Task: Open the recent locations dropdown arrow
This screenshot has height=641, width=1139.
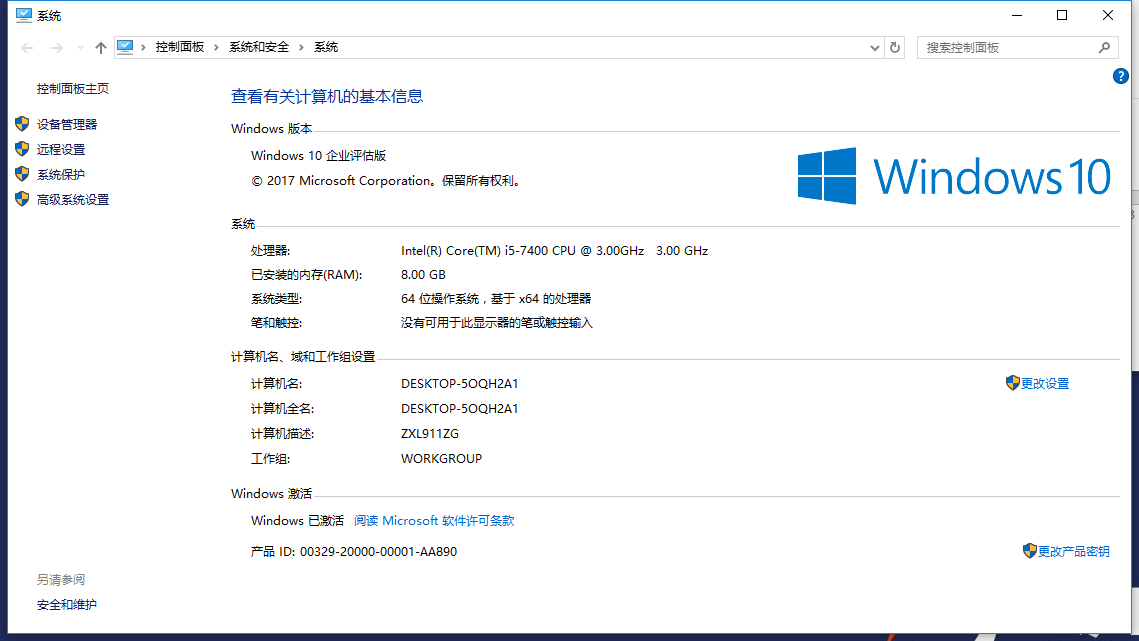Action: [80, 48]
